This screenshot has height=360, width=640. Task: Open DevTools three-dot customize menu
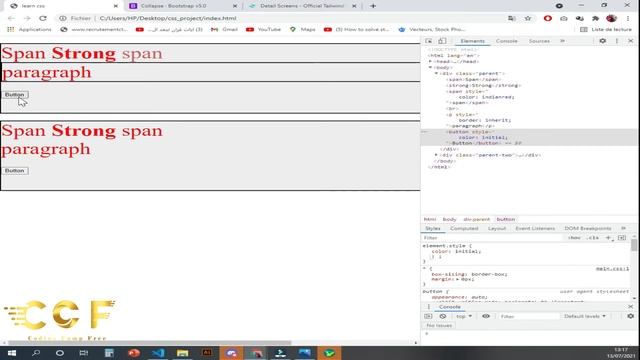click(617, 41)
